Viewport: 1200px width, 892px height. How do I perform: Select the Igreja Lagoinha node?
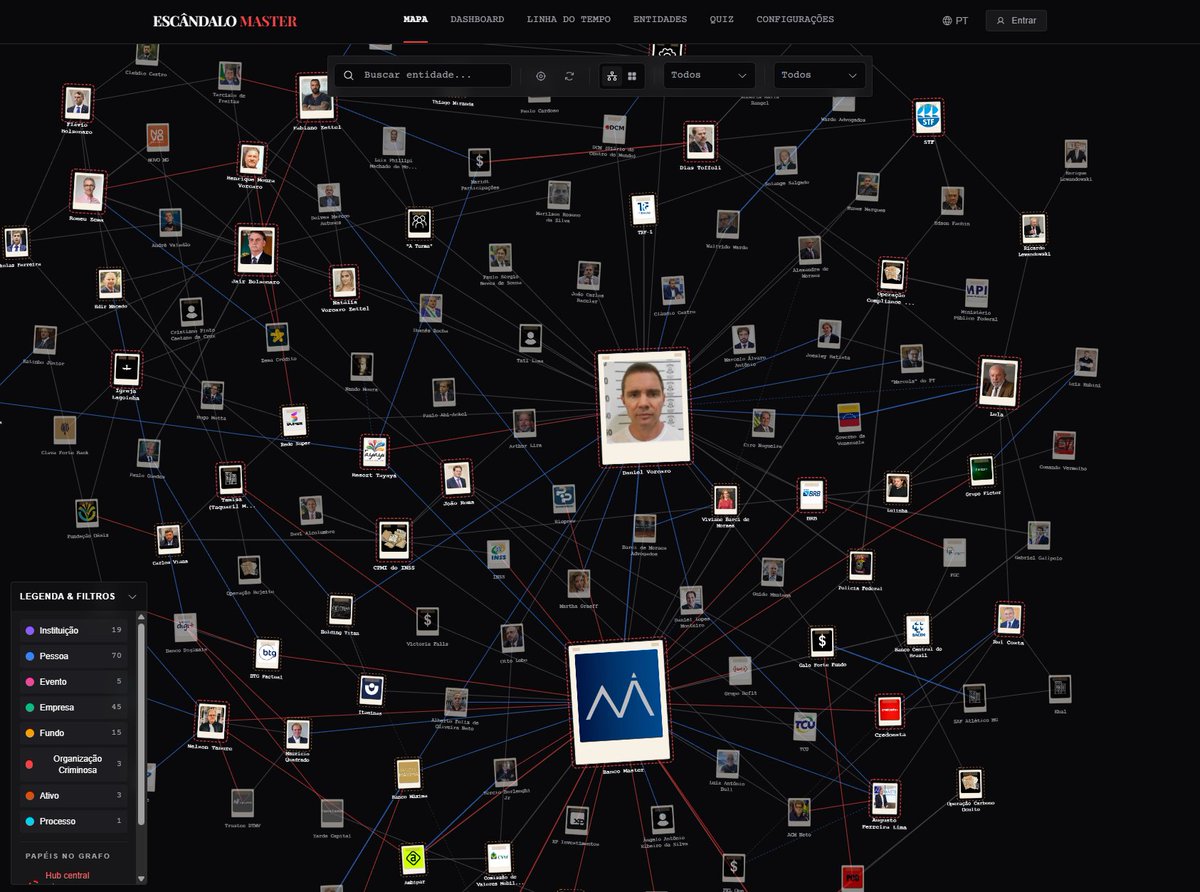click(125, 369)
